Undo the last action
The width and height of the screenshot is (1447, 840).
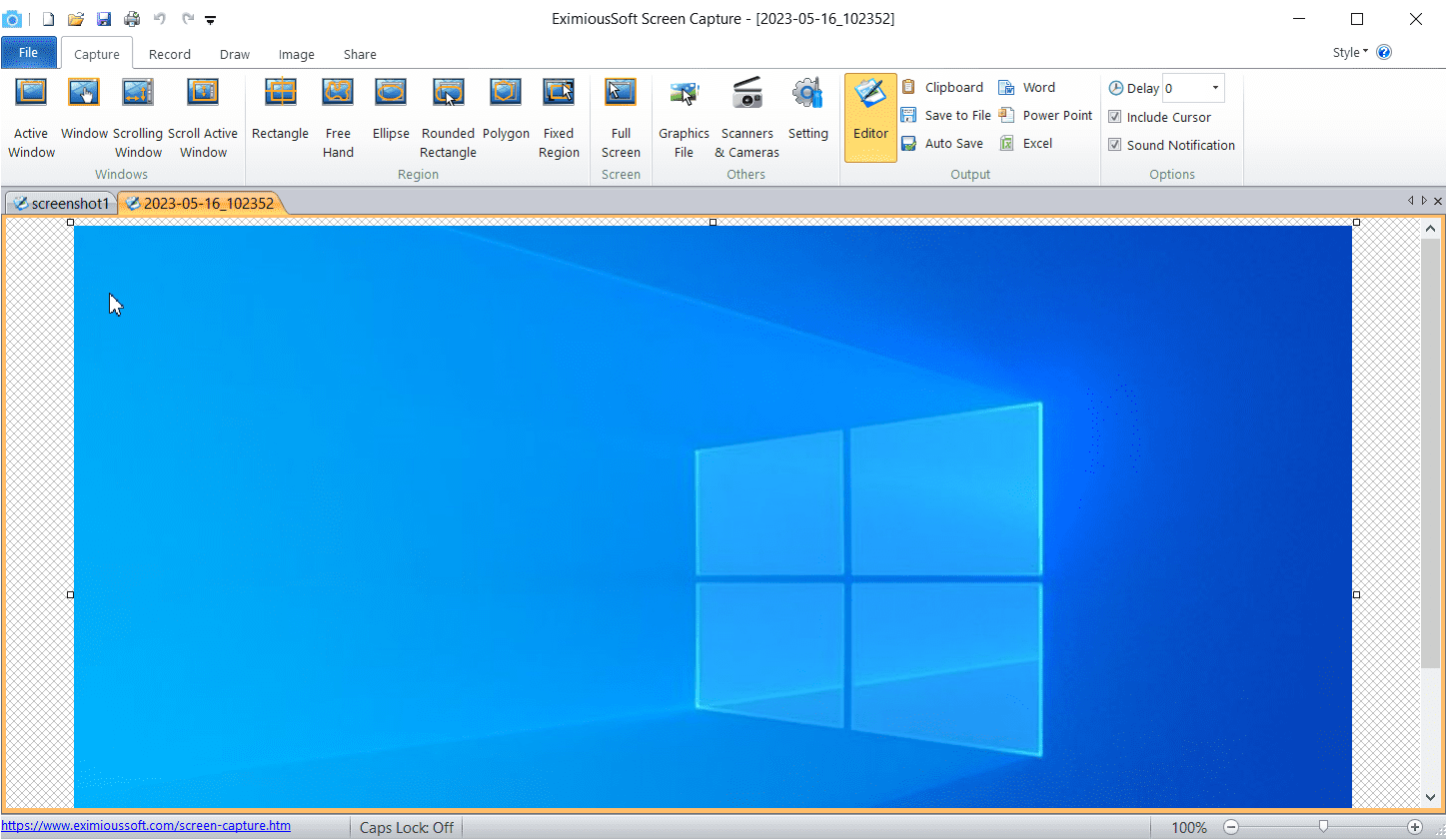click(160, 19)
